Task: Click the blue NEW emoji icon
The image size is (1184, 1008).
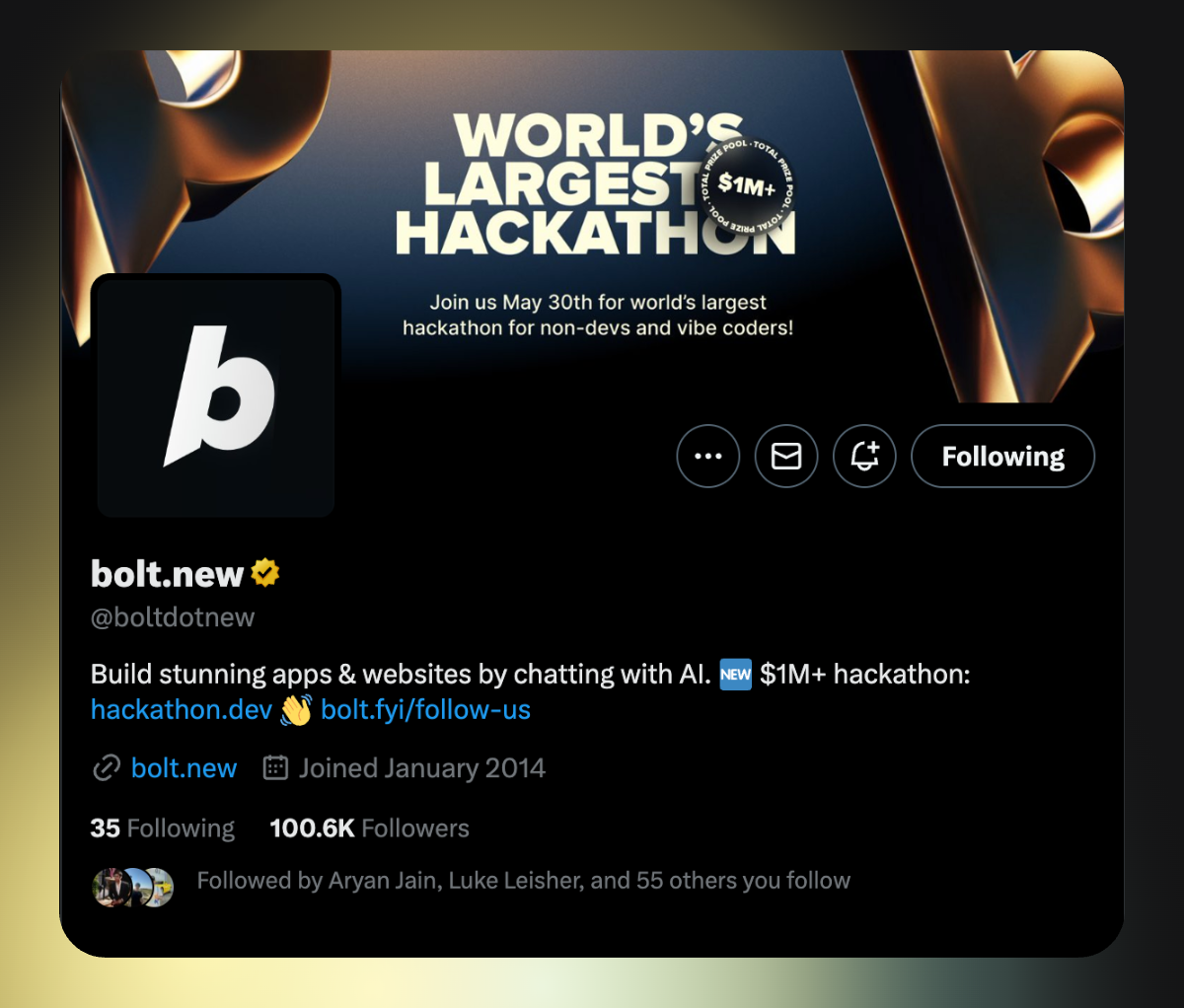Action: [x=735, y=675]
